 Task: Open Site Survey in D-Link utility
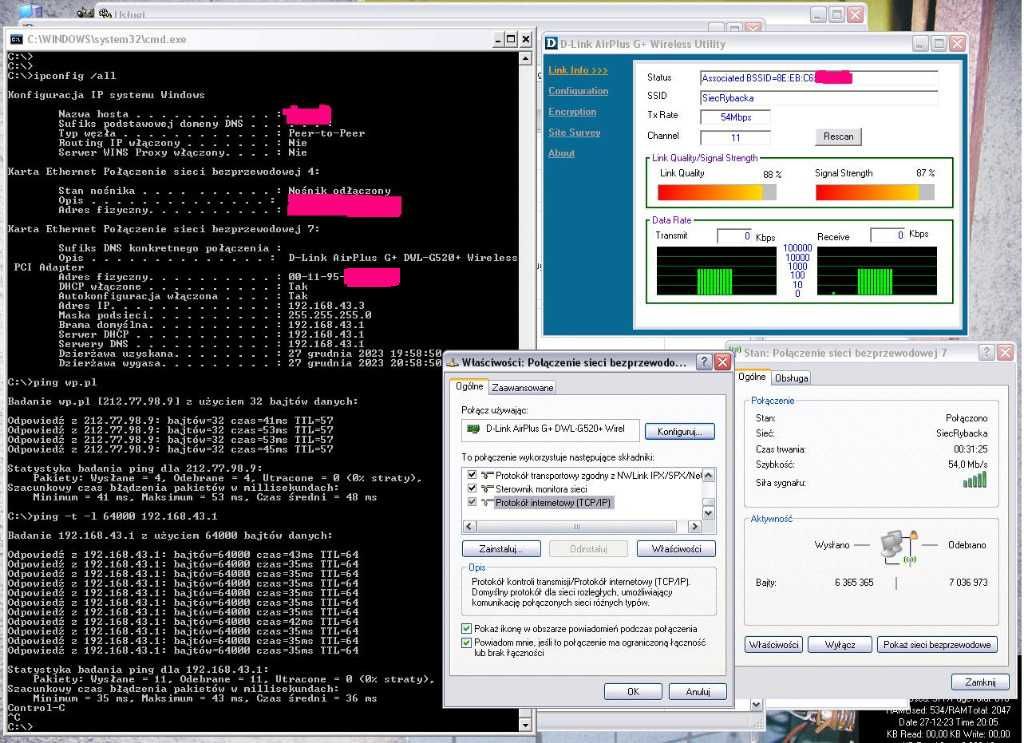[x=574, y=133]
